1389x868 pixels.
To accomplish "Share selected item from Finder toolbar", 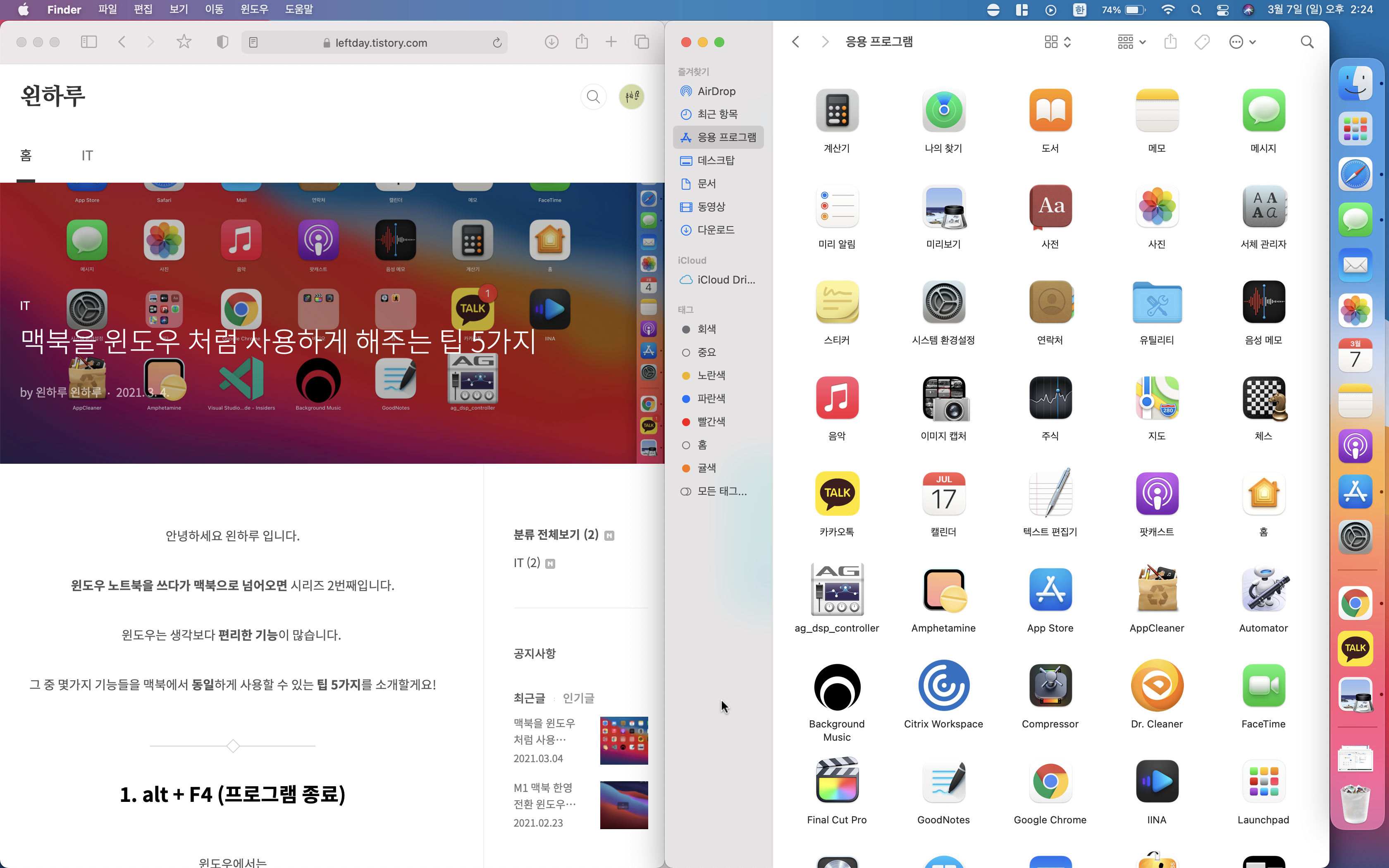I will [1170, 41].
